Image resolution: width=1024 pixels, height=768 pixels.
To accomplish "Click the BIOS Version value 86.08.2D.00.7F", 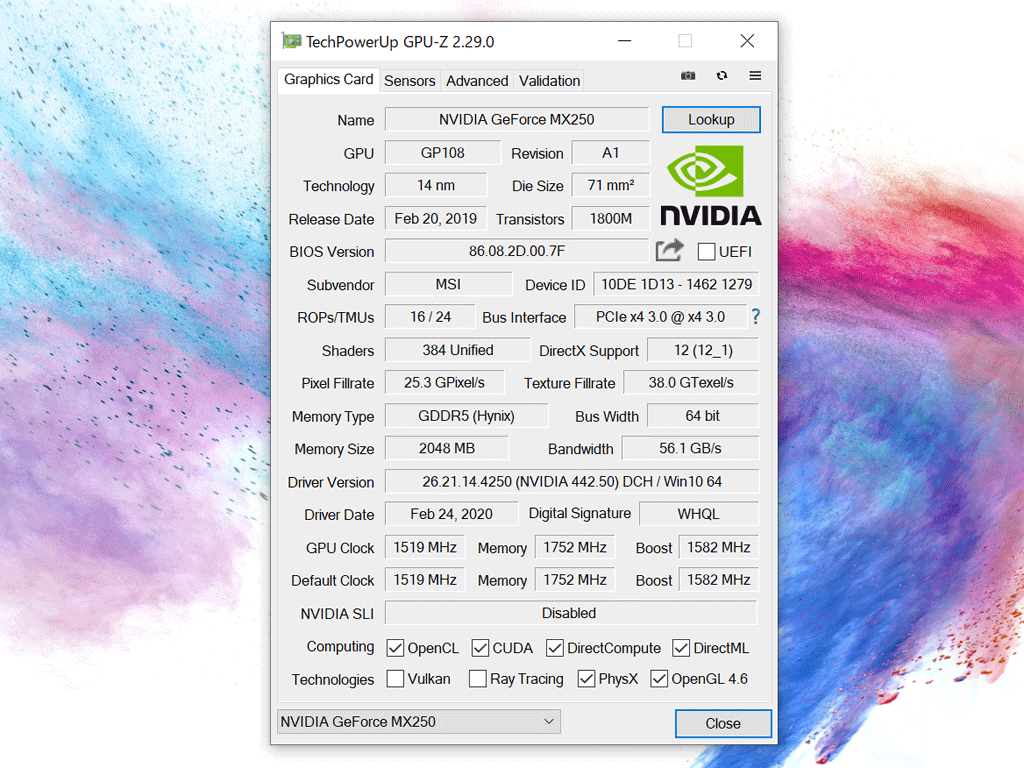I will (x=517, y=251).
